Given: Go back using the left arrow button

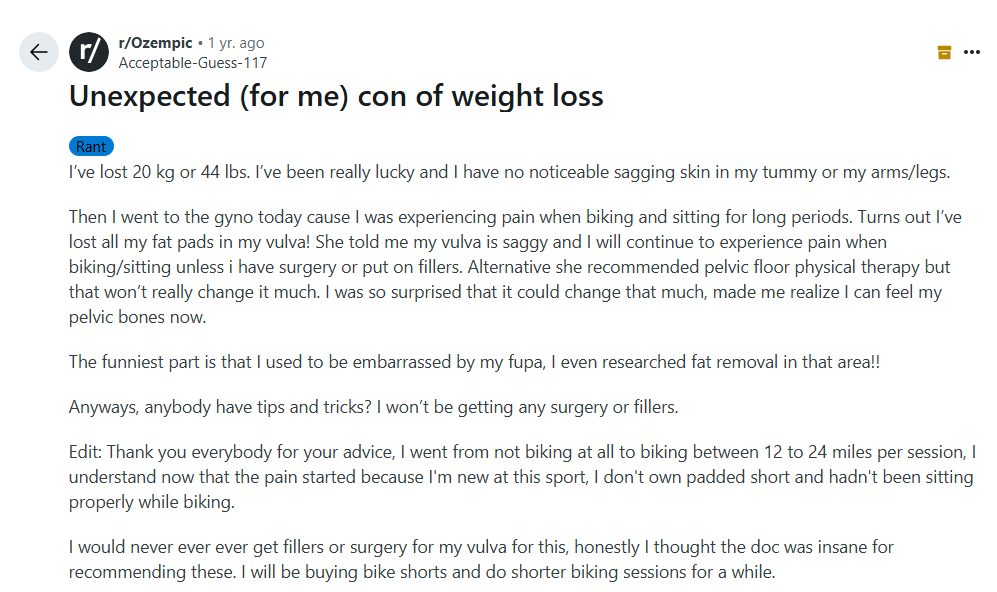Looking at the screenshot, I should click(39, 52).
